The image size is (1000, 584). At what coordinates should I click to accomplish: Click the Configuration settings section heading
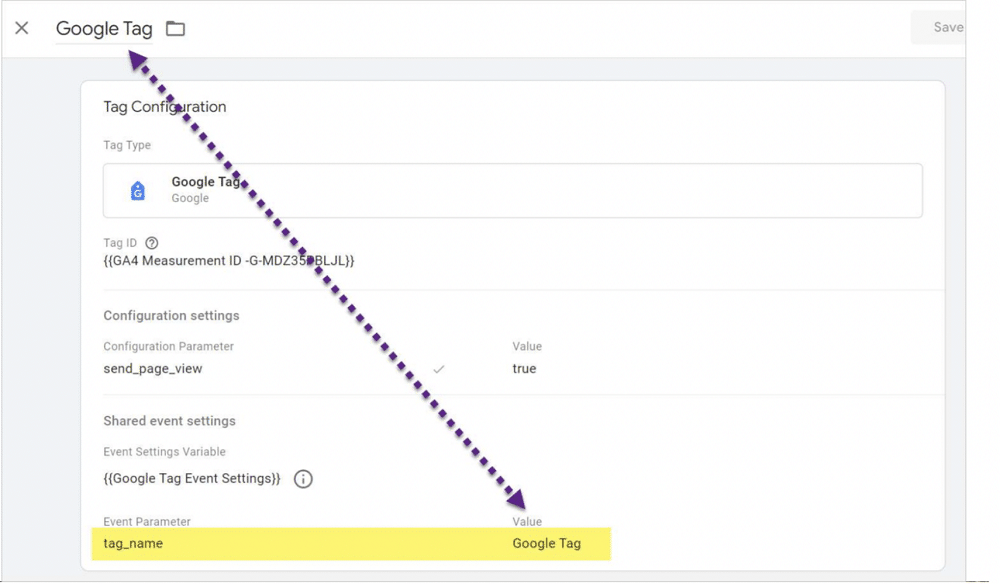[x=171, y=316]
